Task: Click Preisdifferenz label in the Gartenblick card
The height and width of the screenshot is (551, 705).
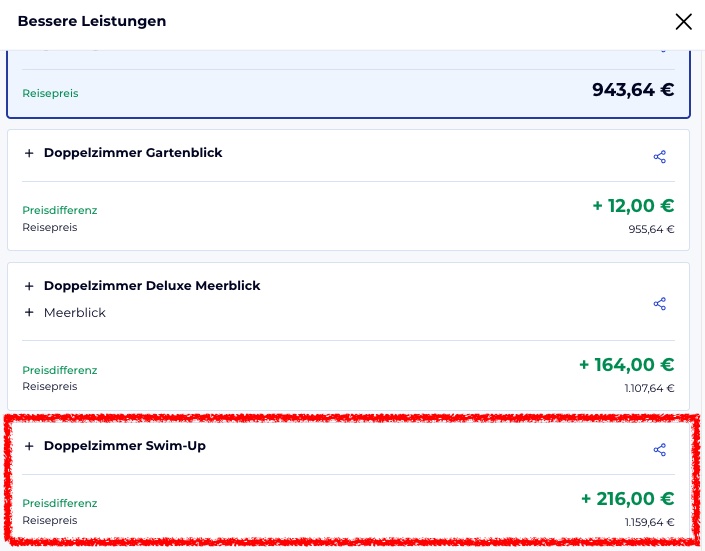Action: (x=60, y=211)
